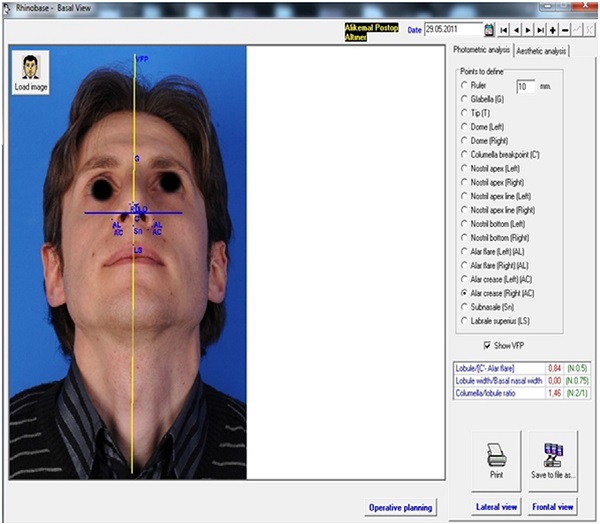Open the date calendar picker
The width and height of the screenshot is (600, 524).
489,31
